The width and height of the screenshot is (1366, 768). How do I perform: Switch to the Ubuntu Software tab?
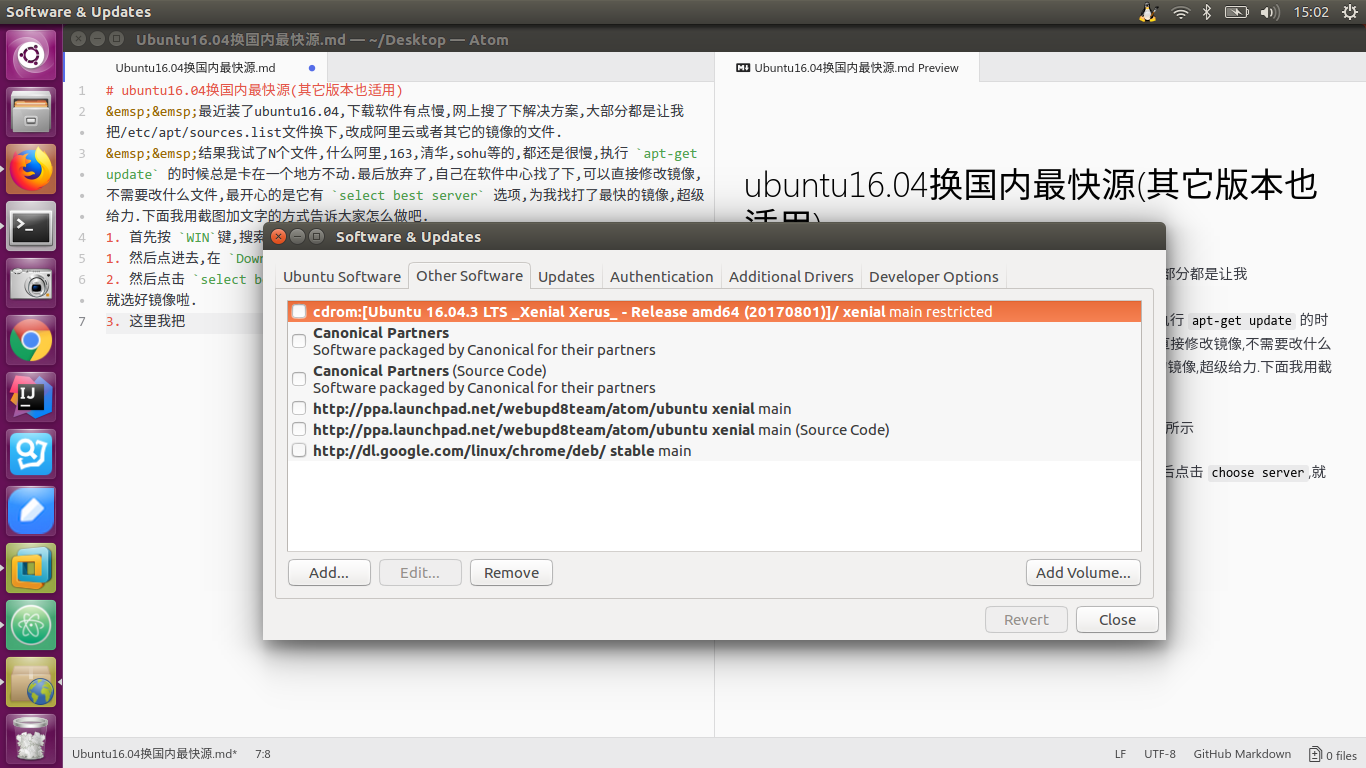[342, 277]
